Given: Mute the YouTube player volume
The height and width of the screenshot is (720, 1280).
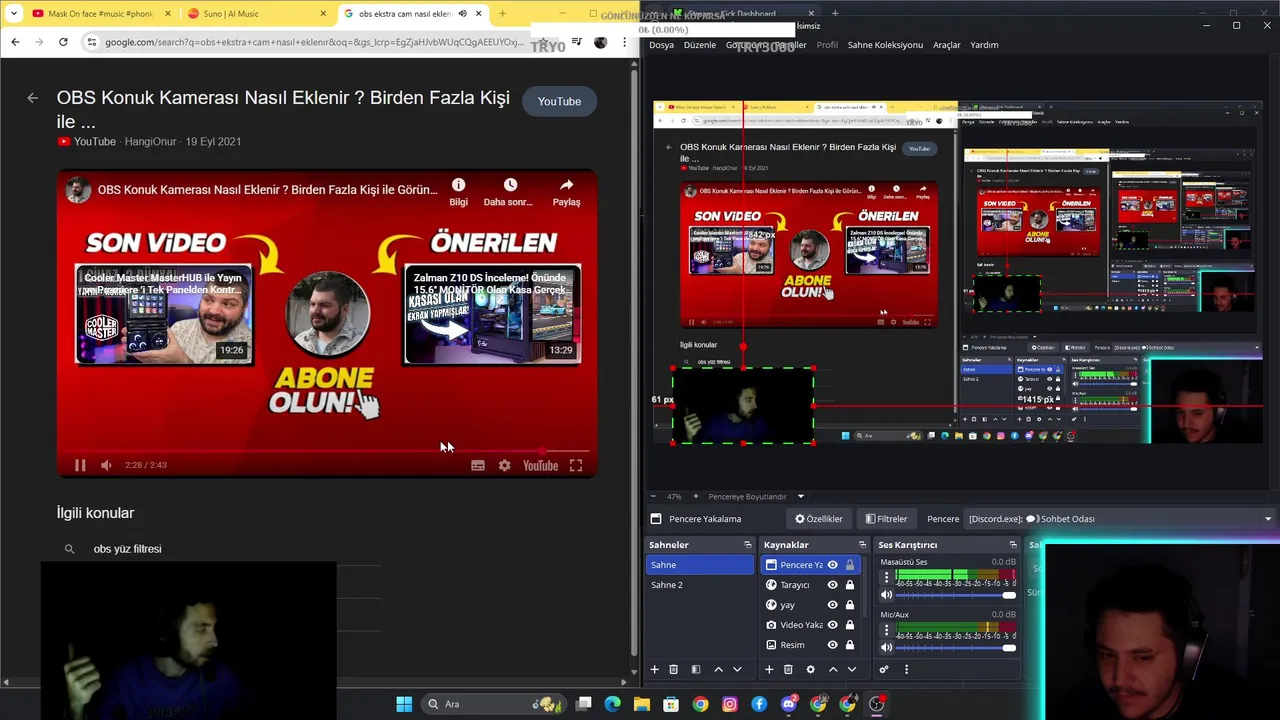Looking at the screenshot, I should pyautogui.click(x=106, y=465).
